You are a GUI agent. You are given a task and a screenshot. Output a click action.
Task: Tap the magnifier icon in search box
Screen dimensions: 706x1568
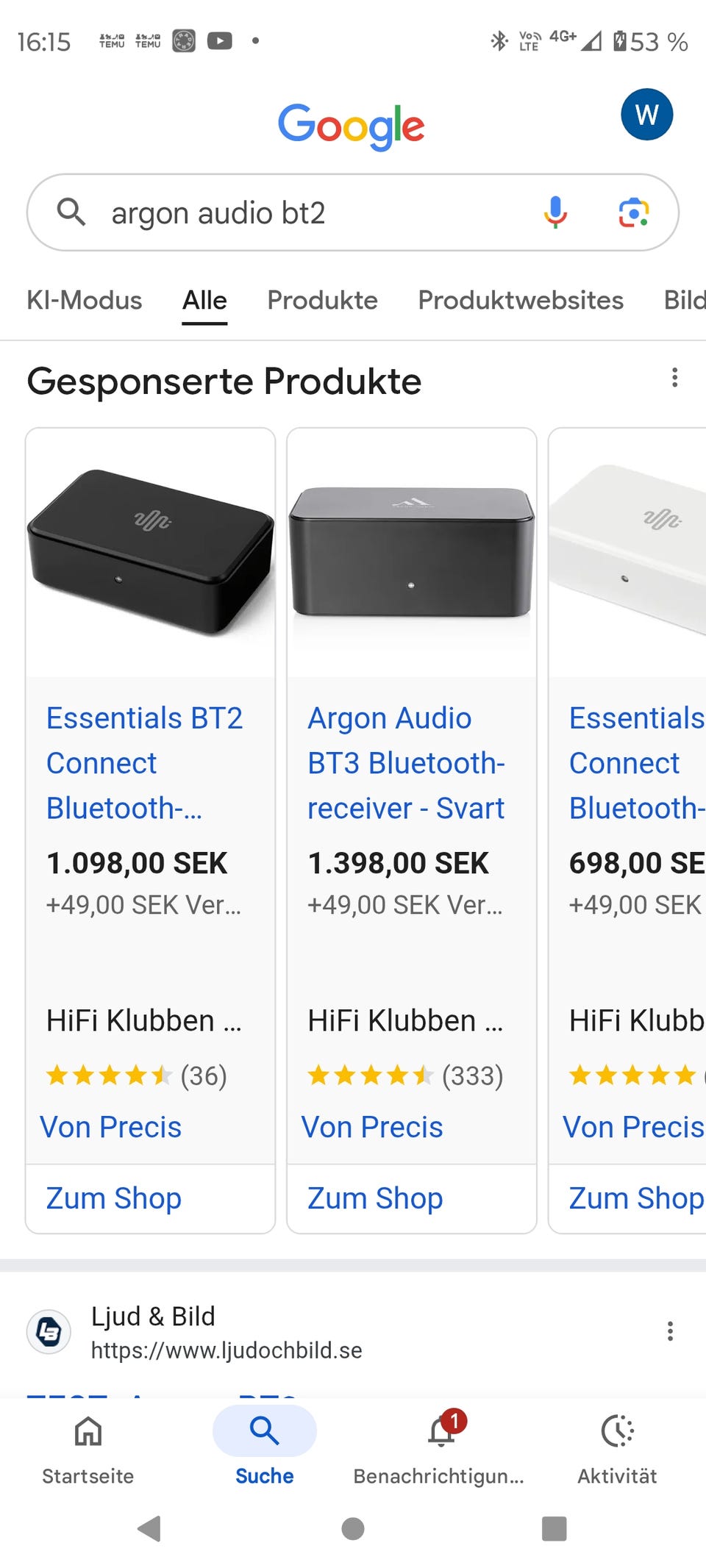pos(71,212)
